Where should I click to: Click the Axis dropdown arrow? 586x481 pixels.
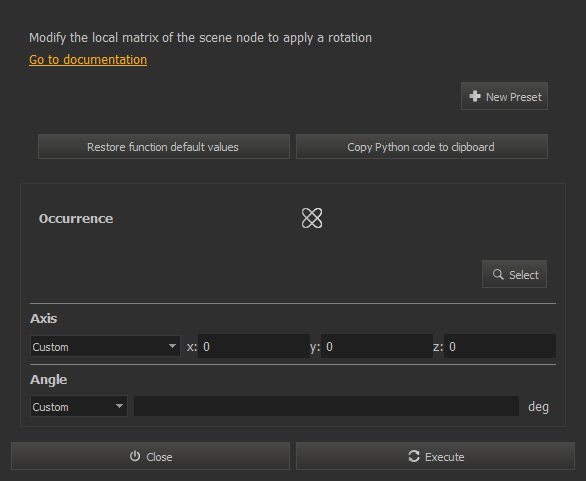(172, 346)
